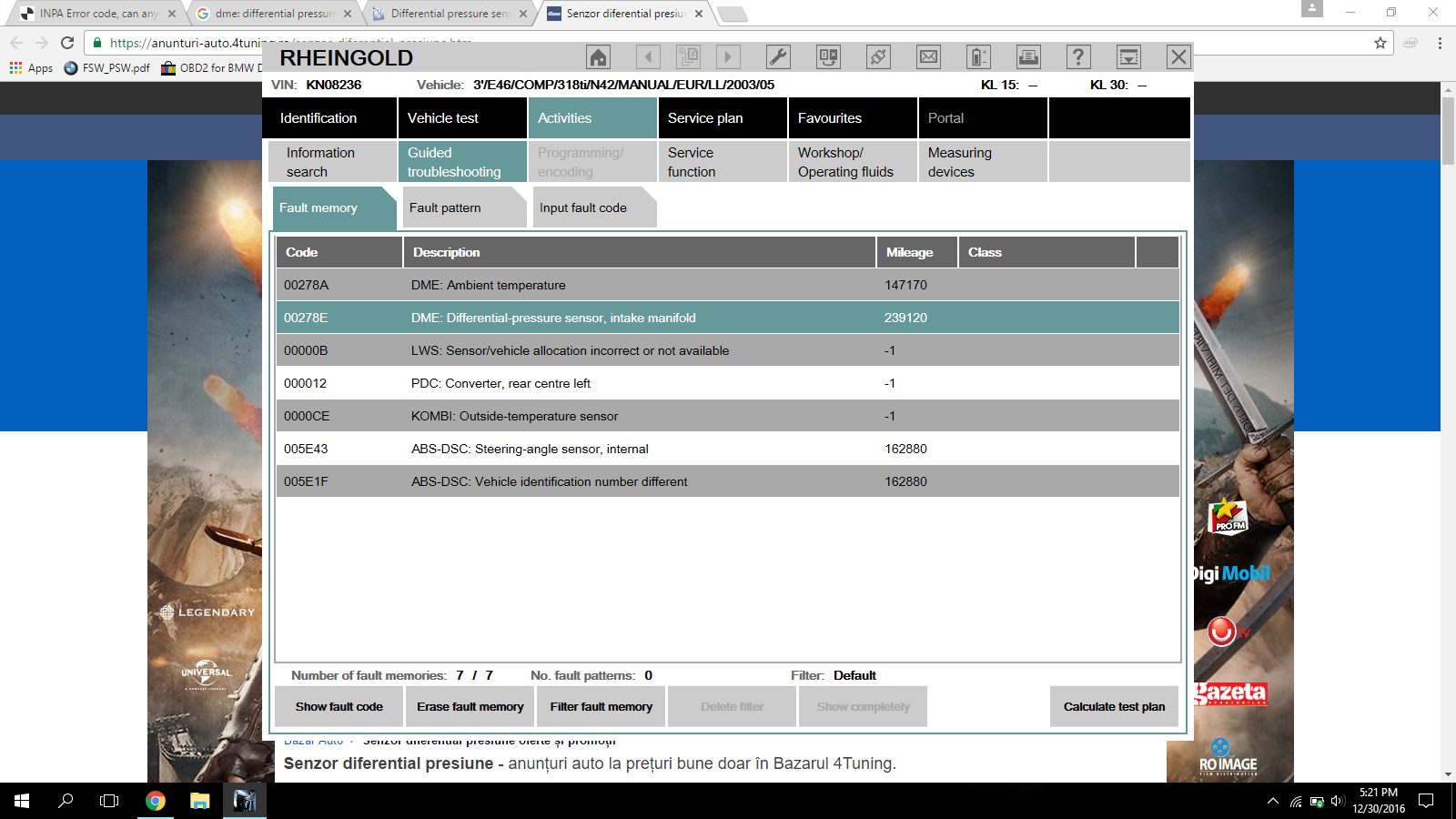Sort by the Code column header

[x=339, y=252]
